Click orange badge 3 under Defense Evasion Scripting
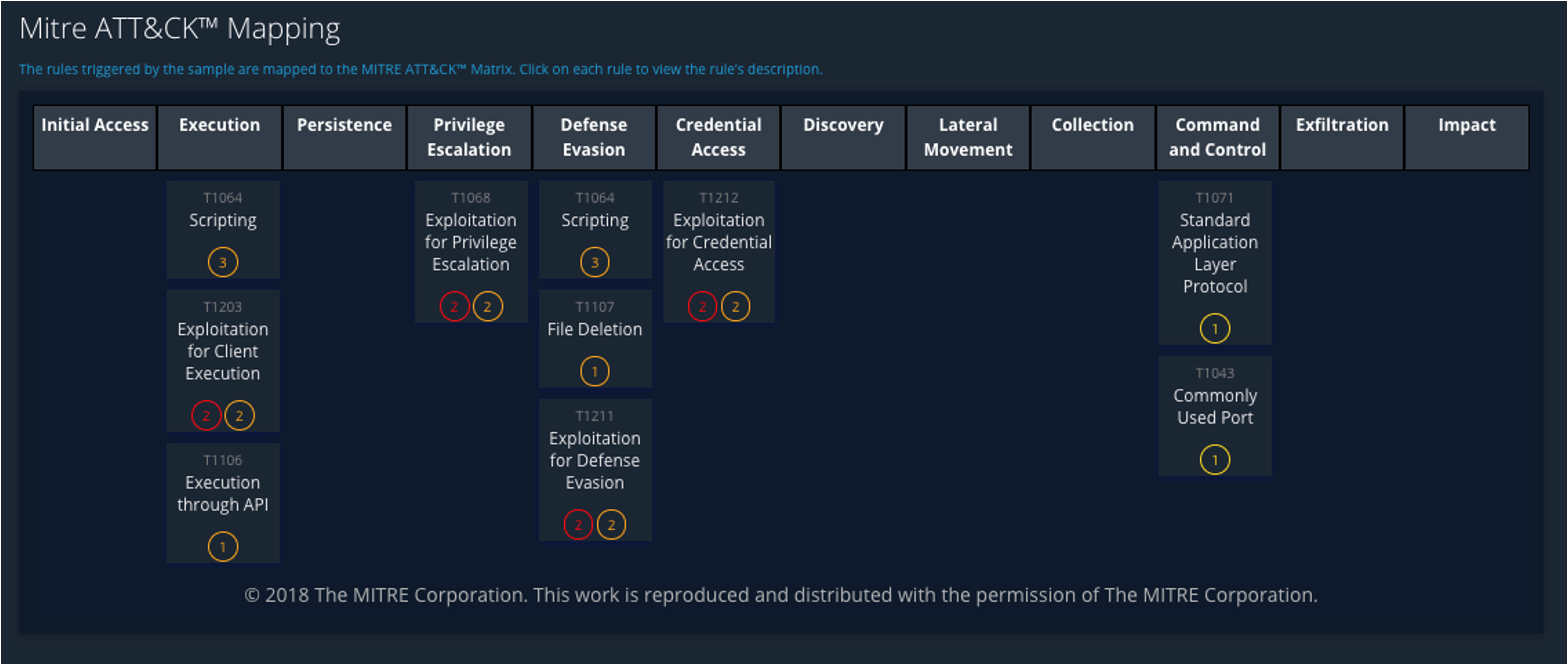Image resolution: width=1568 pixels, height=666 pixels. [x=595, y=263]
